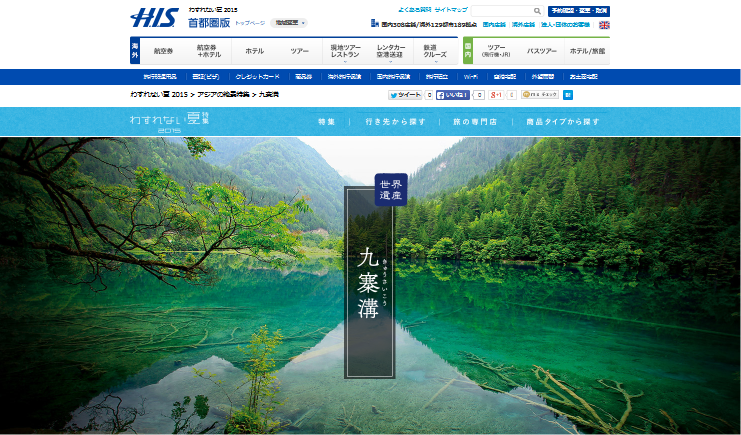
Task: Click the search magnifier icon
Action: (537, 11)
